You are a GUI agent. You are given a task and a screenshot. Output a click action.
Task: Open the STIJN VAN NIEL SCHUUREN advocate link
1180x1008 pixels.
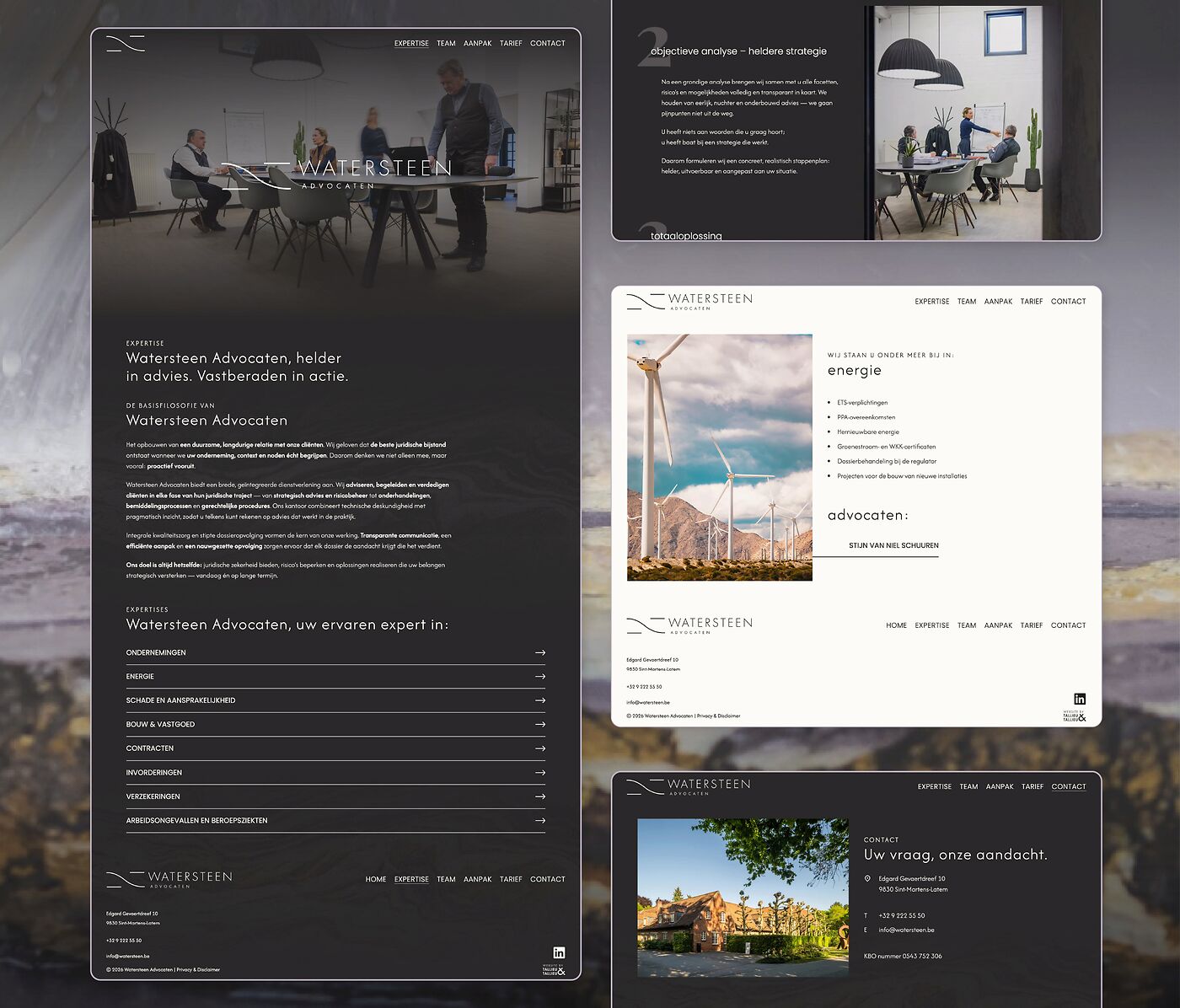coord(893,545)
